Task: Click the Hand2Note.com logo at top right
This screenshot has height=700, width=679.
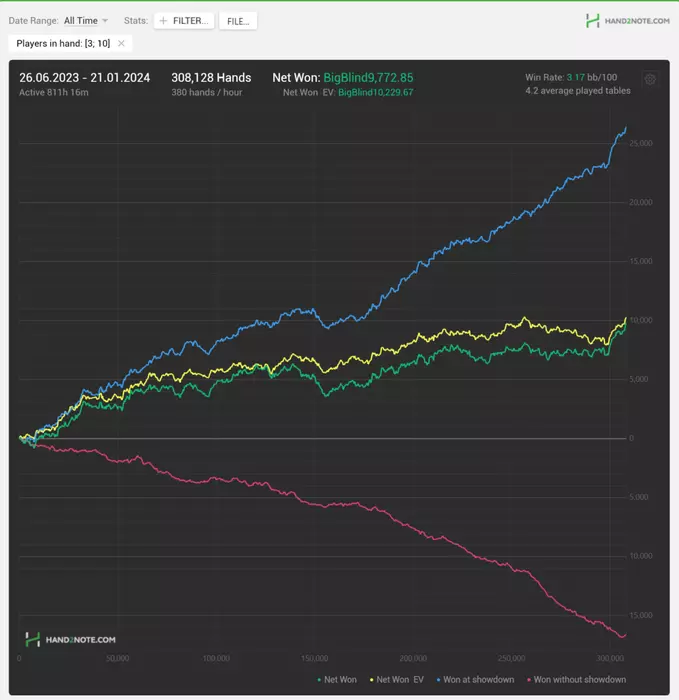Action: click(x=628, y=21)
